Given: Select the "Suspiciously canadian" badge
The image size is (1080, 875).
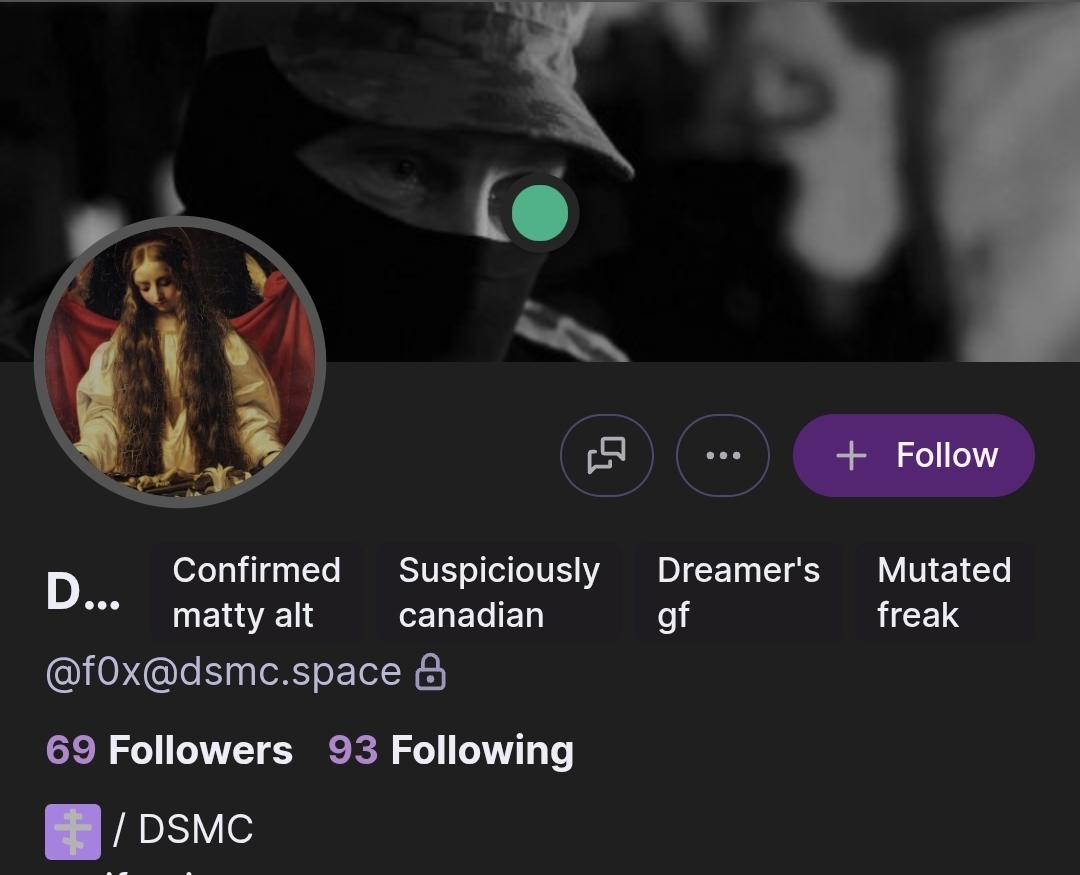Looking at the screenshot, I should [x=498, y=592].
